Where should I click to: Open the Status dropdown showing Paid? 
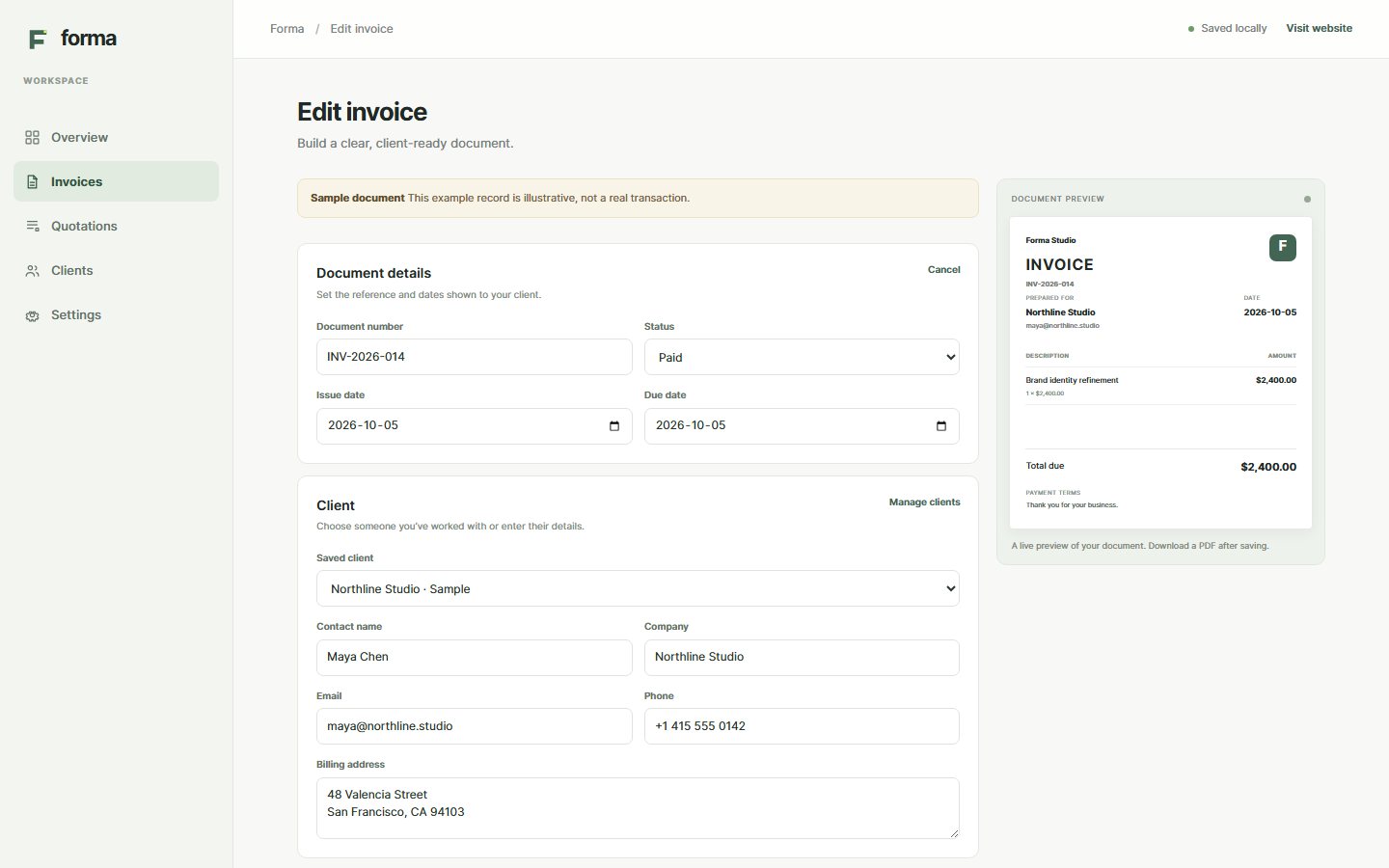point(802,357)
